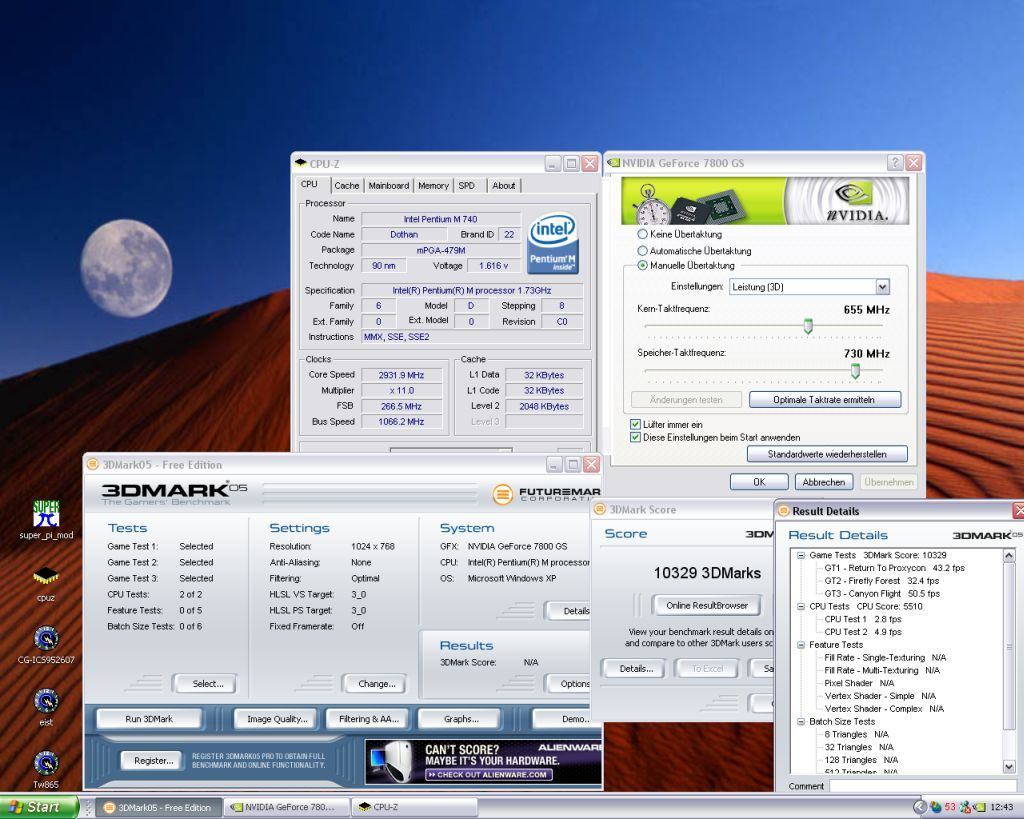Click Standardwerte wiederherstellen button
Screen dimensions: 1024x819
click(x=827, y=454)
